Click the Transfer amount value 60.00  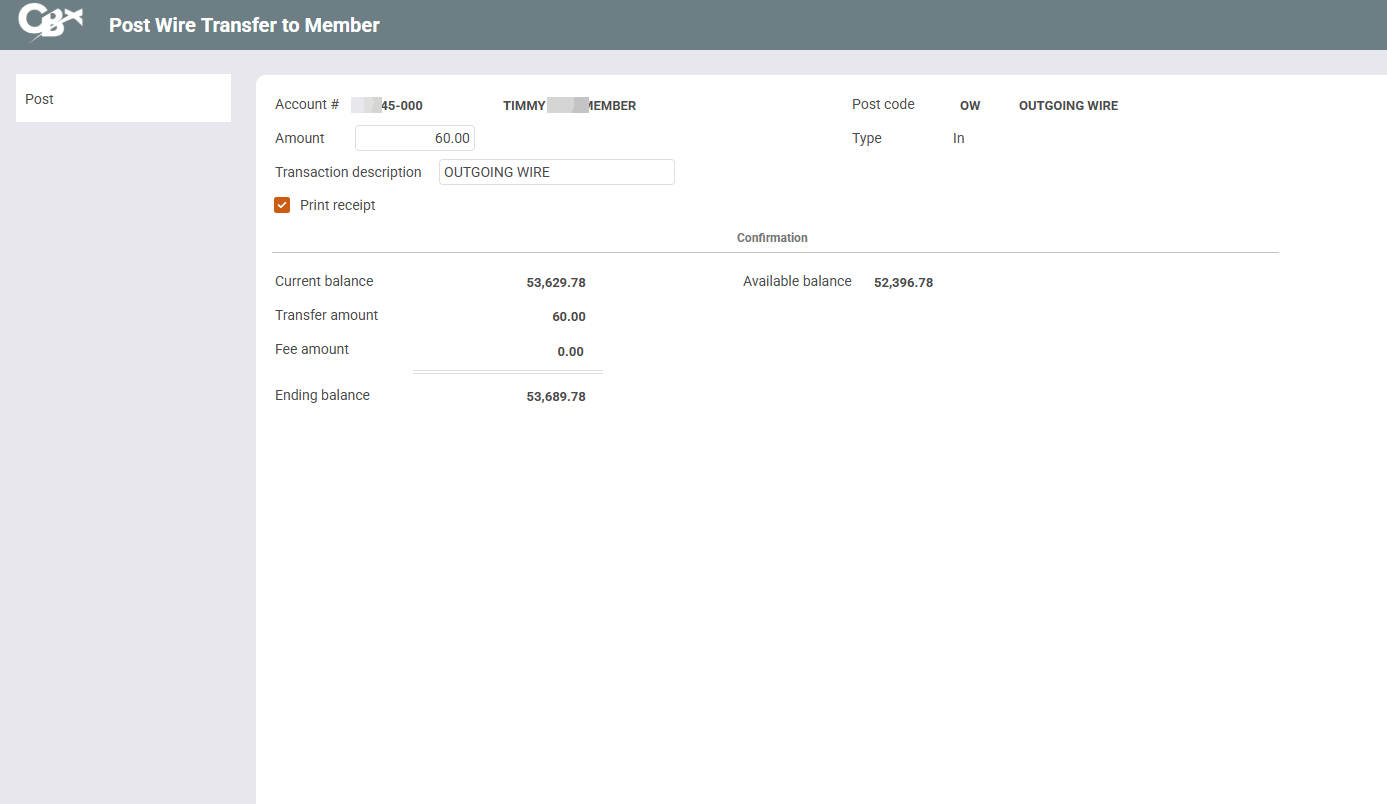pyautogui.click(x=568, y=317)
